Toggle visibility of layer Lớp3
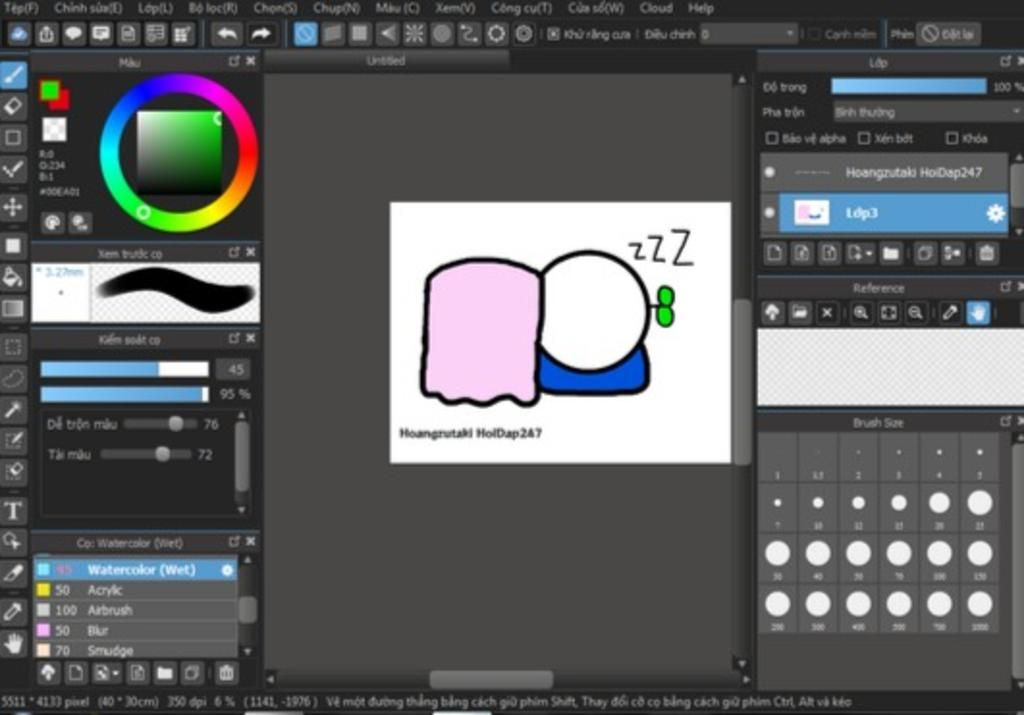This screenshot has width=1024, height=715. pos(770,213)
